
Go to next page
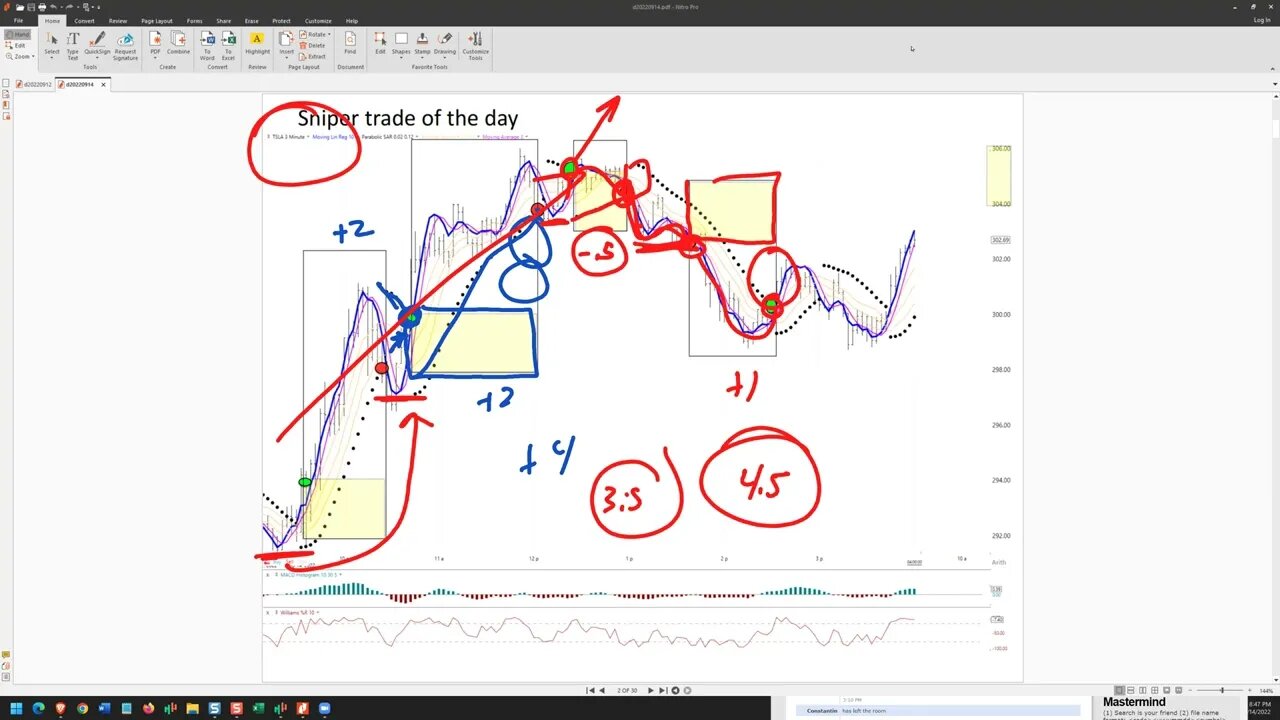click(651, 690)
